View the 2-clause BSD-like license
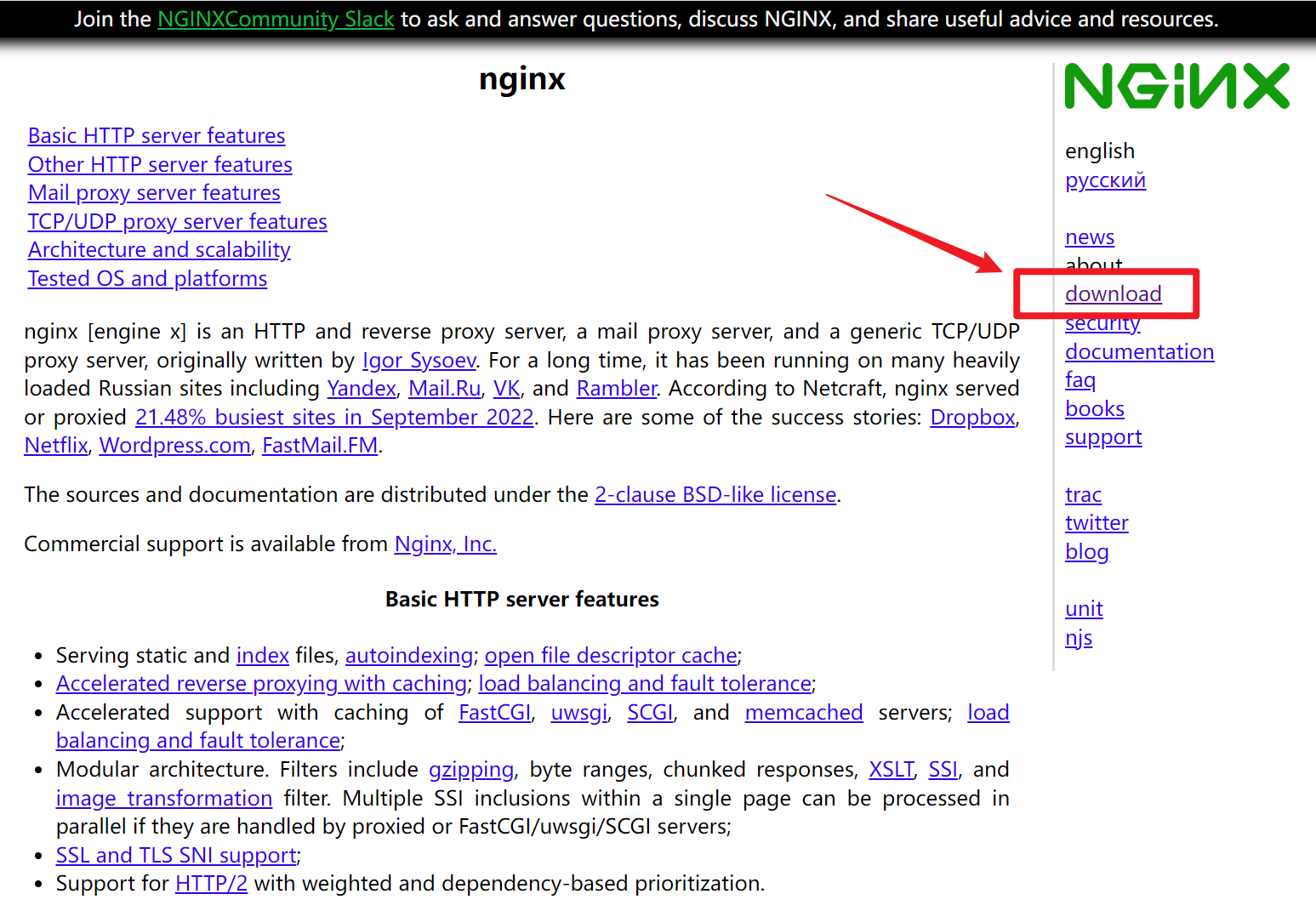The height and width of the screenshot is (911, 1316). click(715, 494)
